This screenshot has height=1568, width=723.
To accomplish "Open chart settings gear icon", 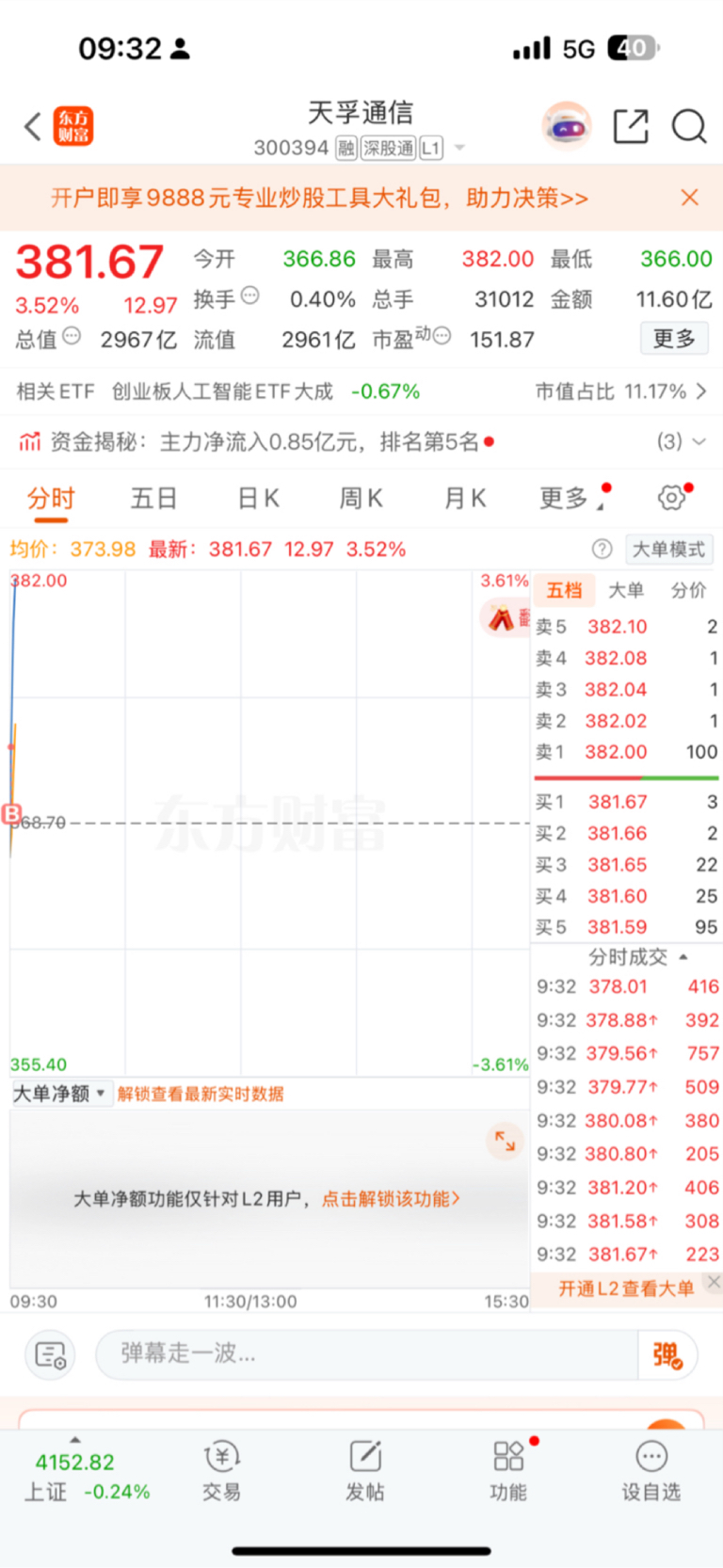I will click(672, 498).
